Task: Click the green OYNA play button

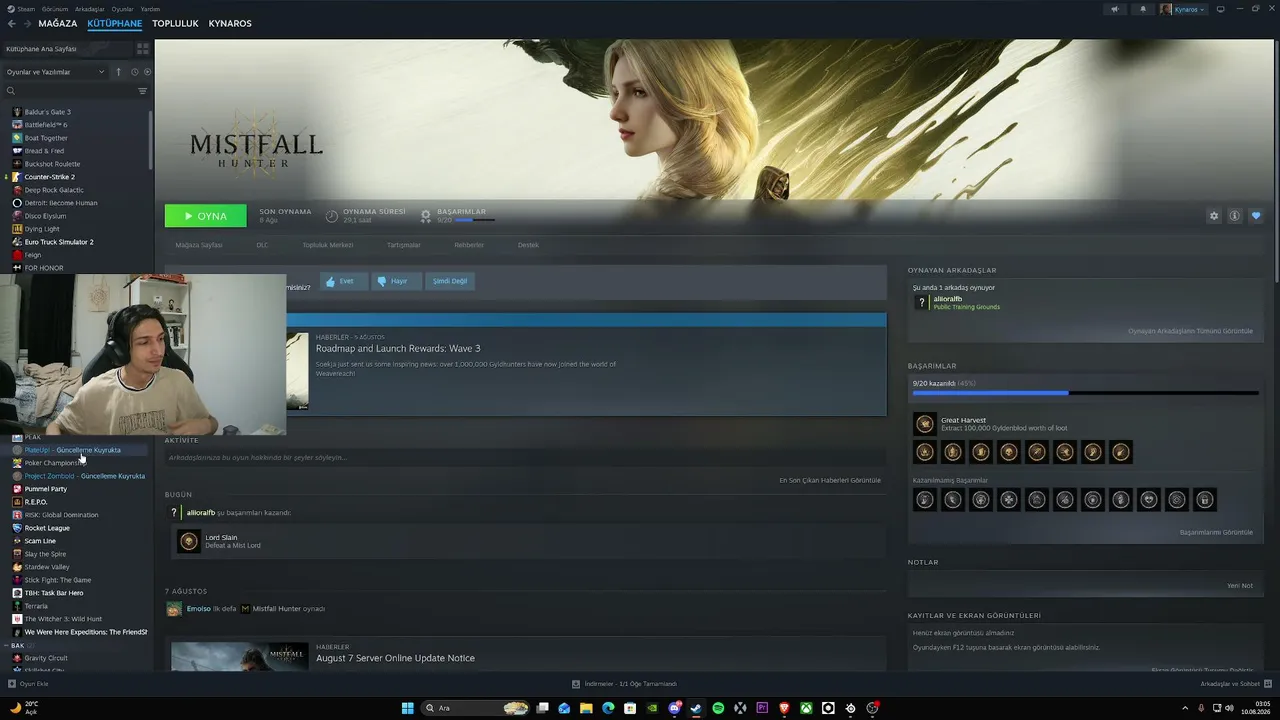Action: [x=205, y=216]
